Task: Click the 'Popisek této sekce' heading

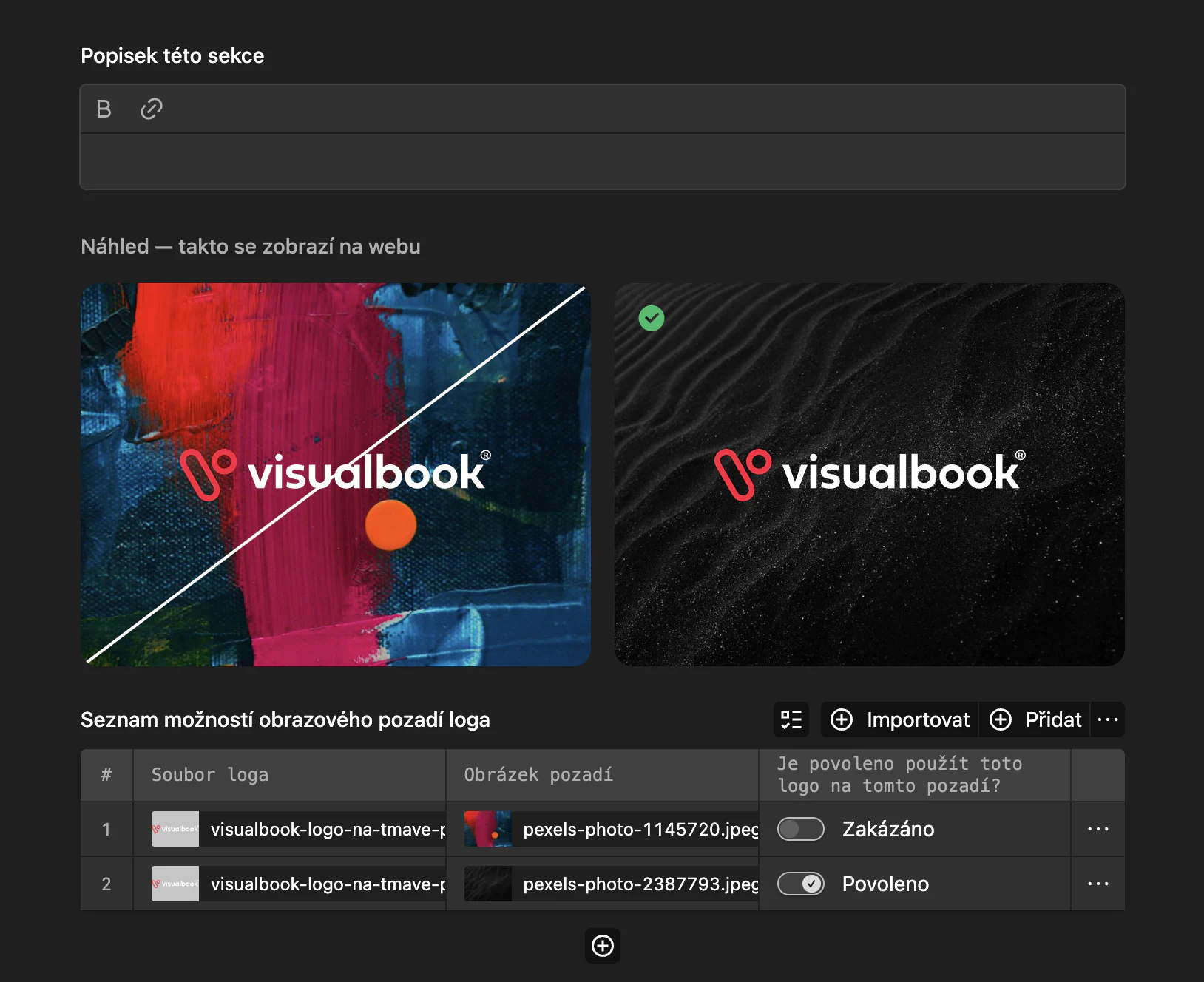Action: coord(172,55)
